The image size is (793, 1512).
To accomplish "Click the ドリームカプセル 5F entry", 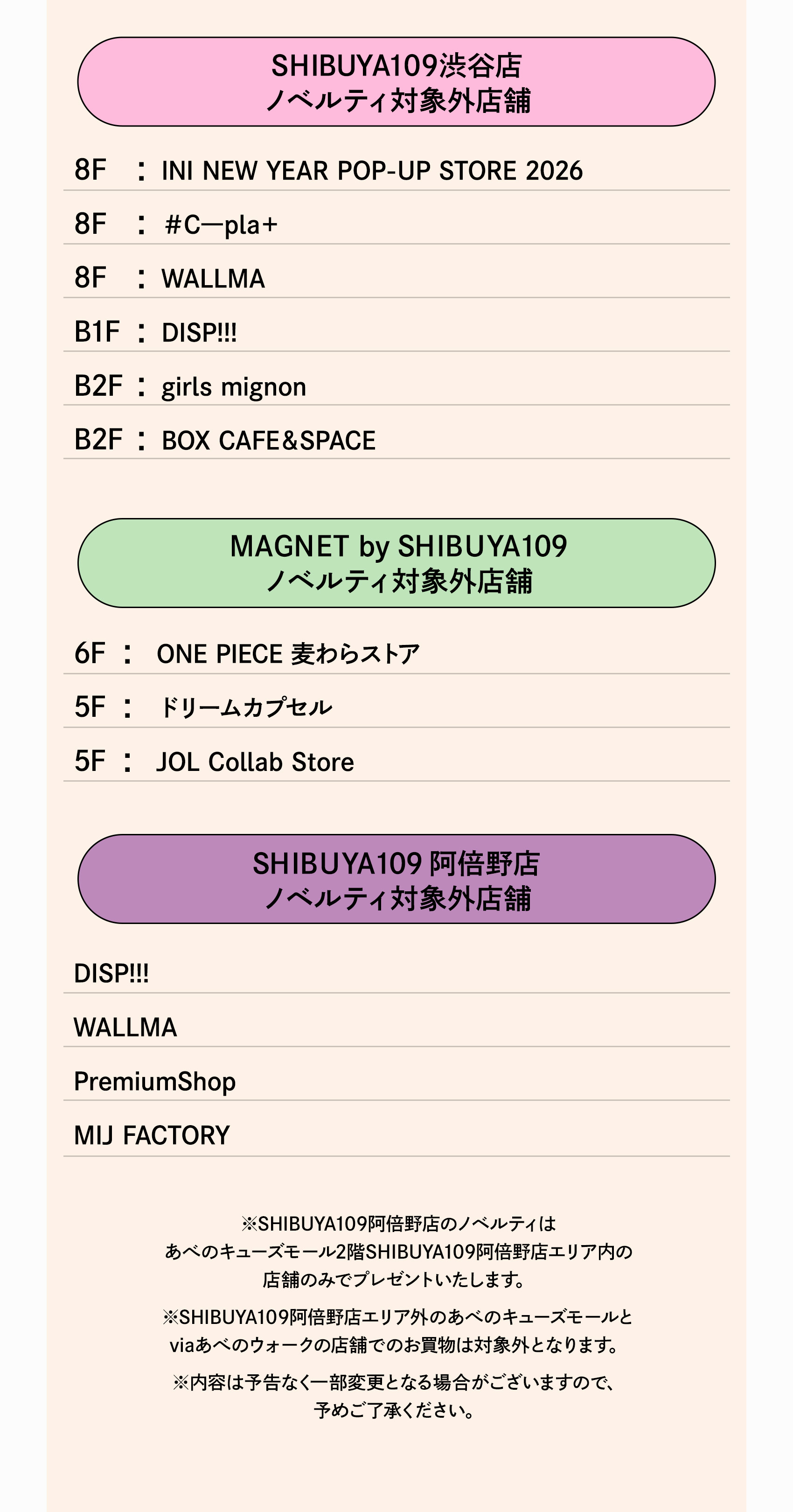I will [245, 708].
